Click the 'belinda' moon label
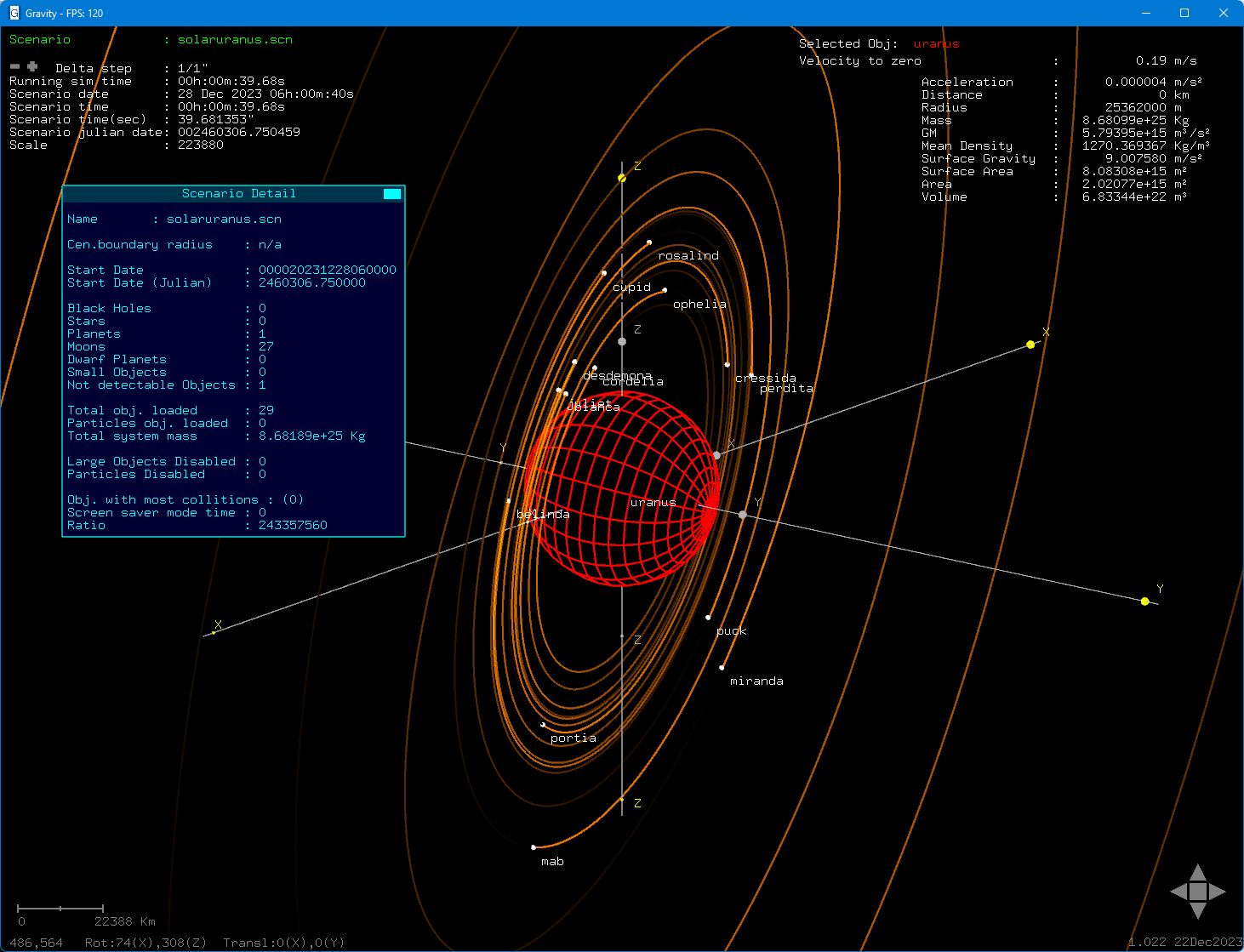The width and height of the screenshot is (1244, 952). (x=543, y=514)
